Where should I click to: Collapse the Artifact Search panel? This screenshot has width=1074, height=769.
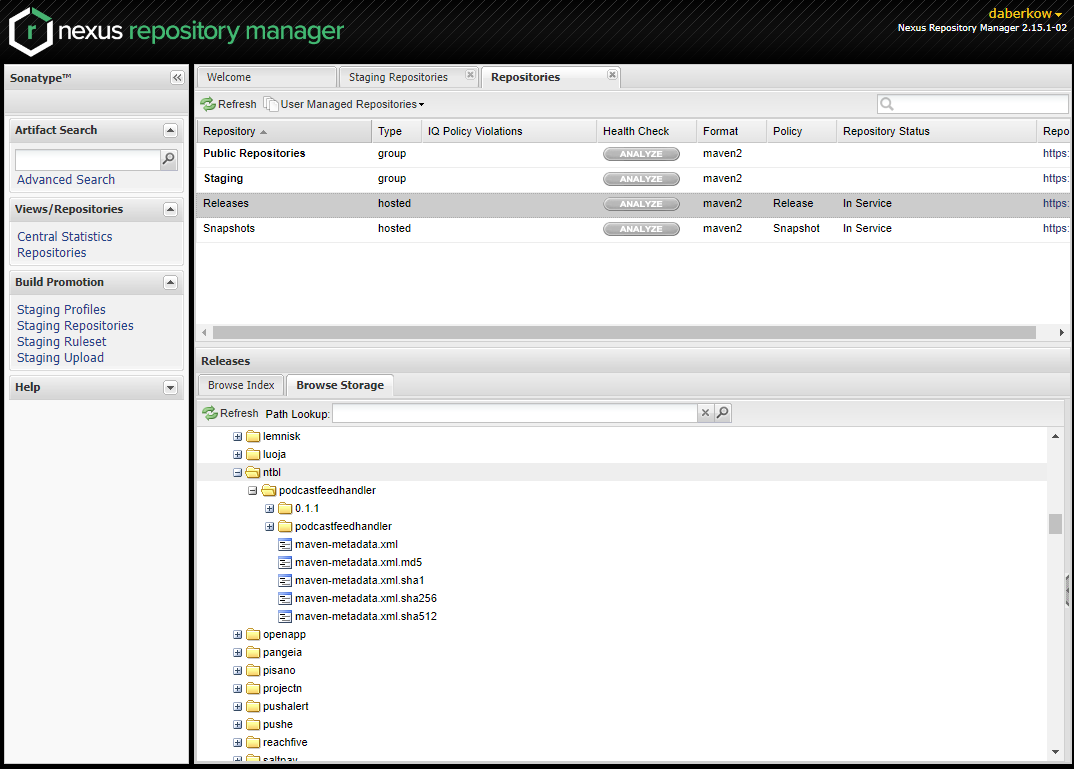[170, 131]
